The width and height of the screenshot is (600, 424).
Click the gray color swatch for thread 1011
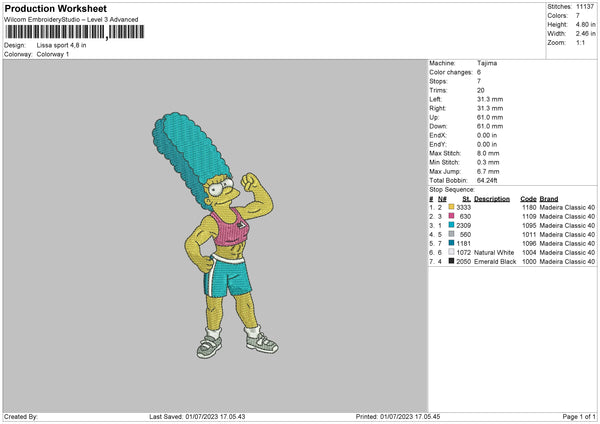[451, 234]
